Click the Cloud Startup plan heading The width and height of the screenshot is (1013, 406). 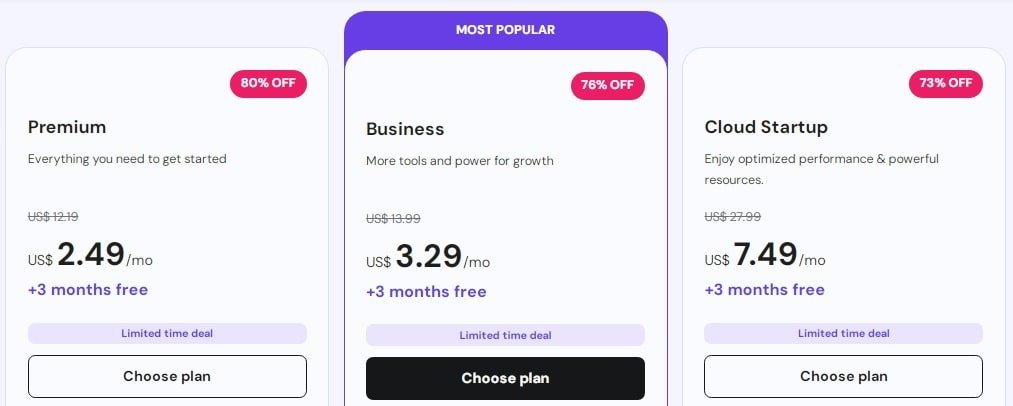click(x=766, y=127)
